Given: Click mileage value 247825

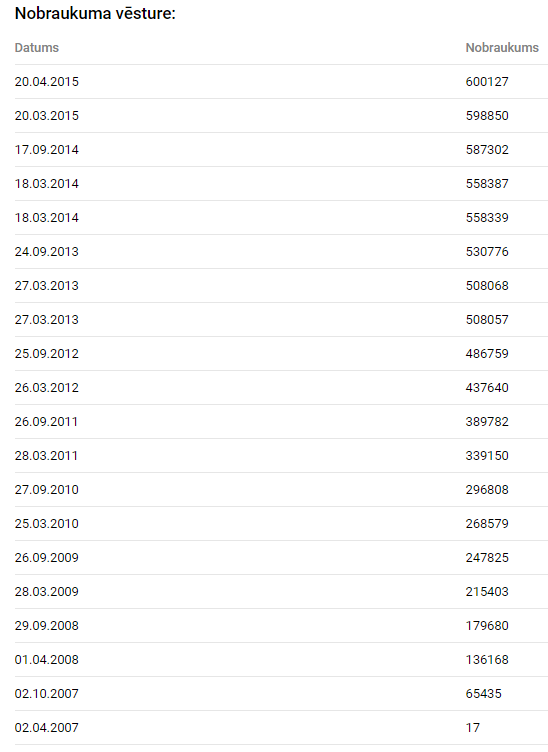Looking at the screenshot, I should (487, 558).
